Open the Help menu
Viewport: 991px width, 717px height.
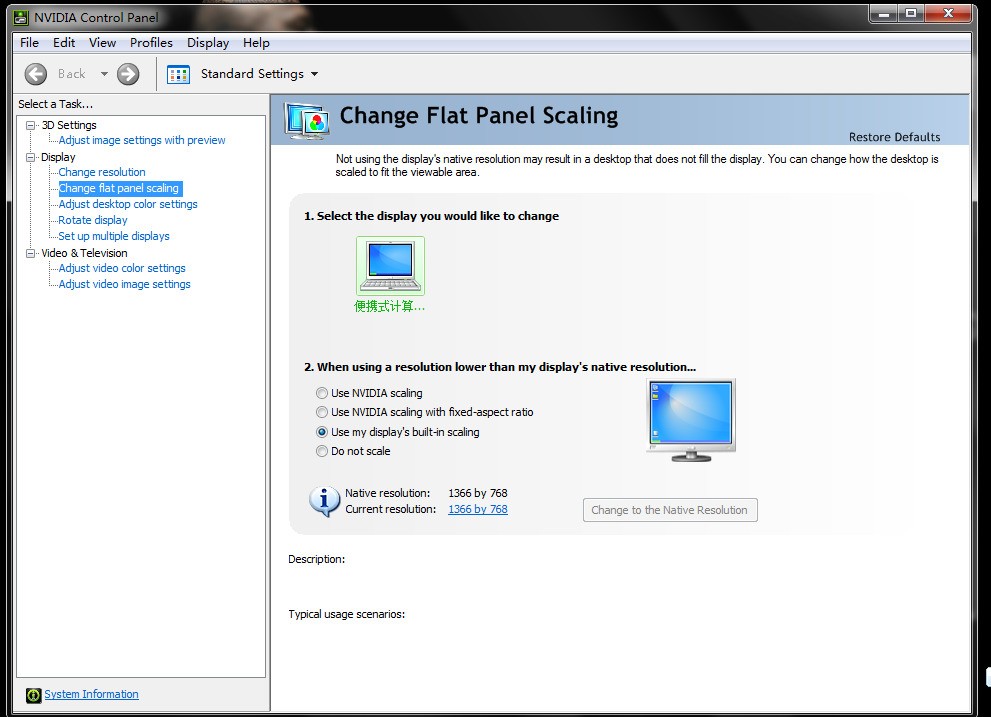[256, 42]
